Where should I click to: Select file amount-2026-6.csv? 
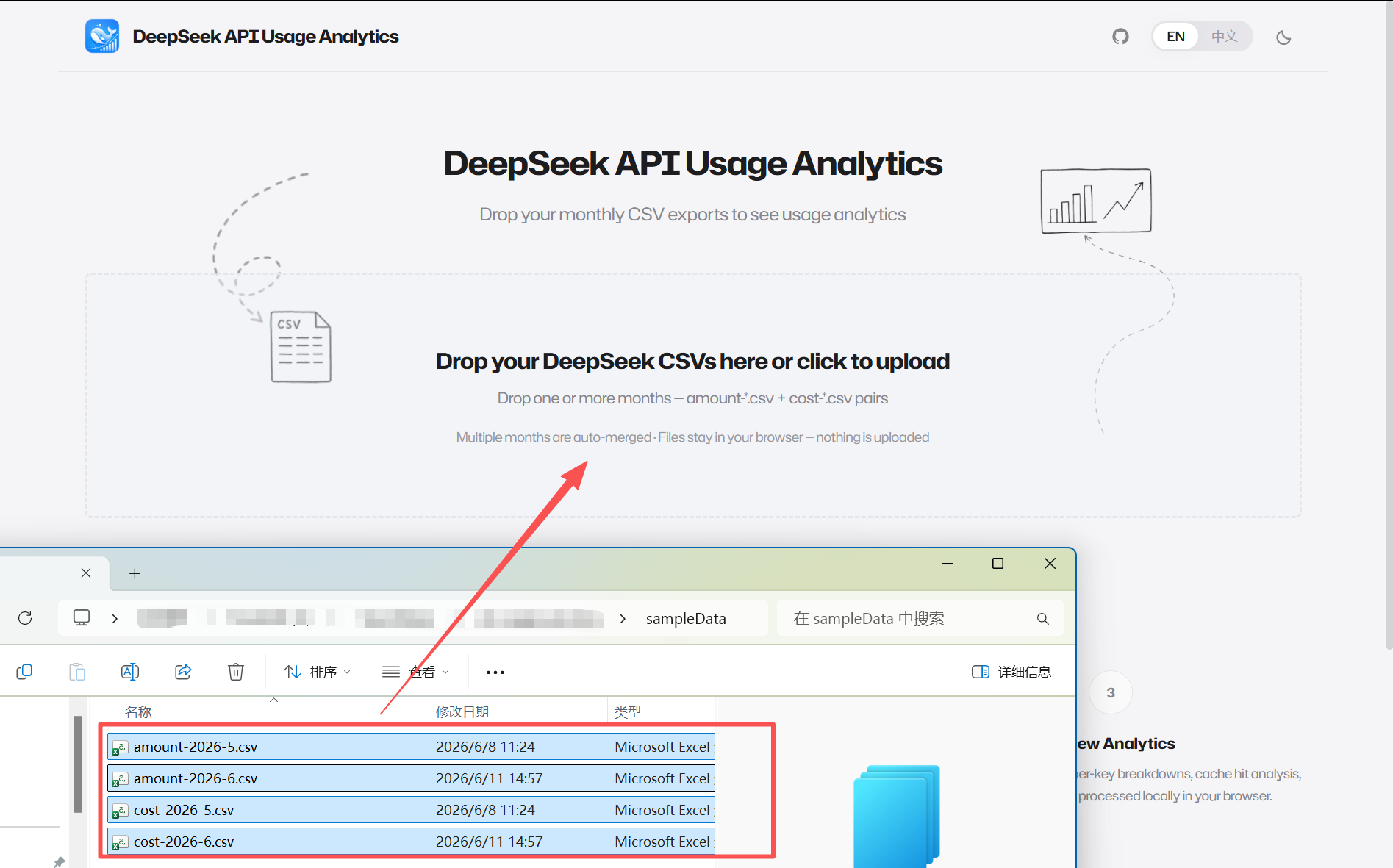(x=411, y=778)
